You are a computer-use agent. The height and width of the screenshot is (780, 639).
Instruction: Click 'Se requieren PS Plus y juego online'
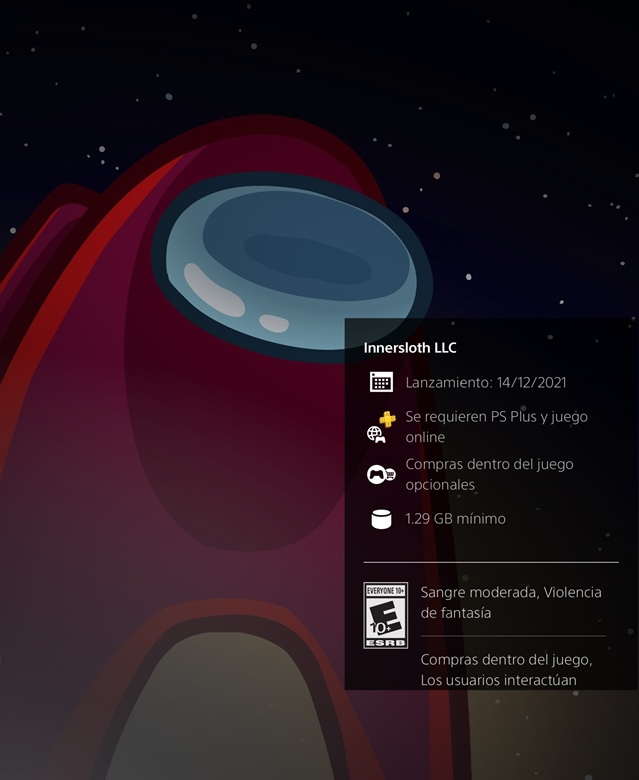(x=496, y=427)
